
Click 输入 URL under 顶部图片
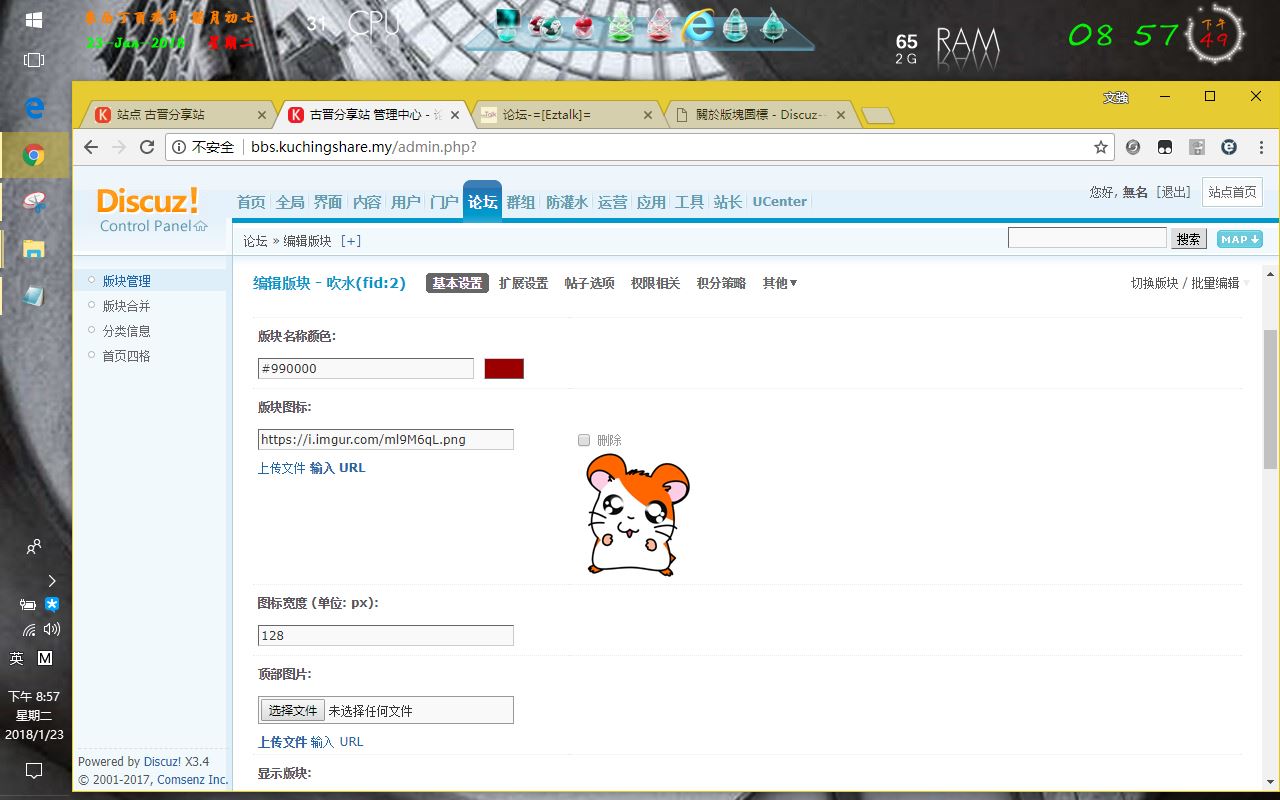click(x=337, y=742)
